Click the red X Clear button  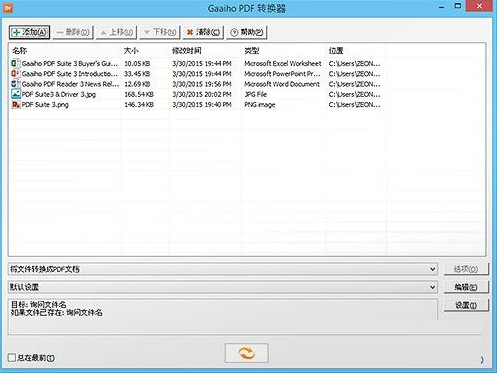[203, 32]
